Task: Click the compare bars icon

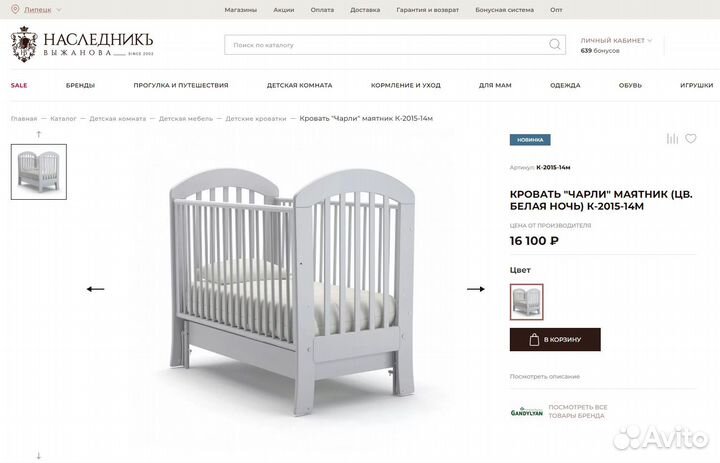Action: coord(672,138)
